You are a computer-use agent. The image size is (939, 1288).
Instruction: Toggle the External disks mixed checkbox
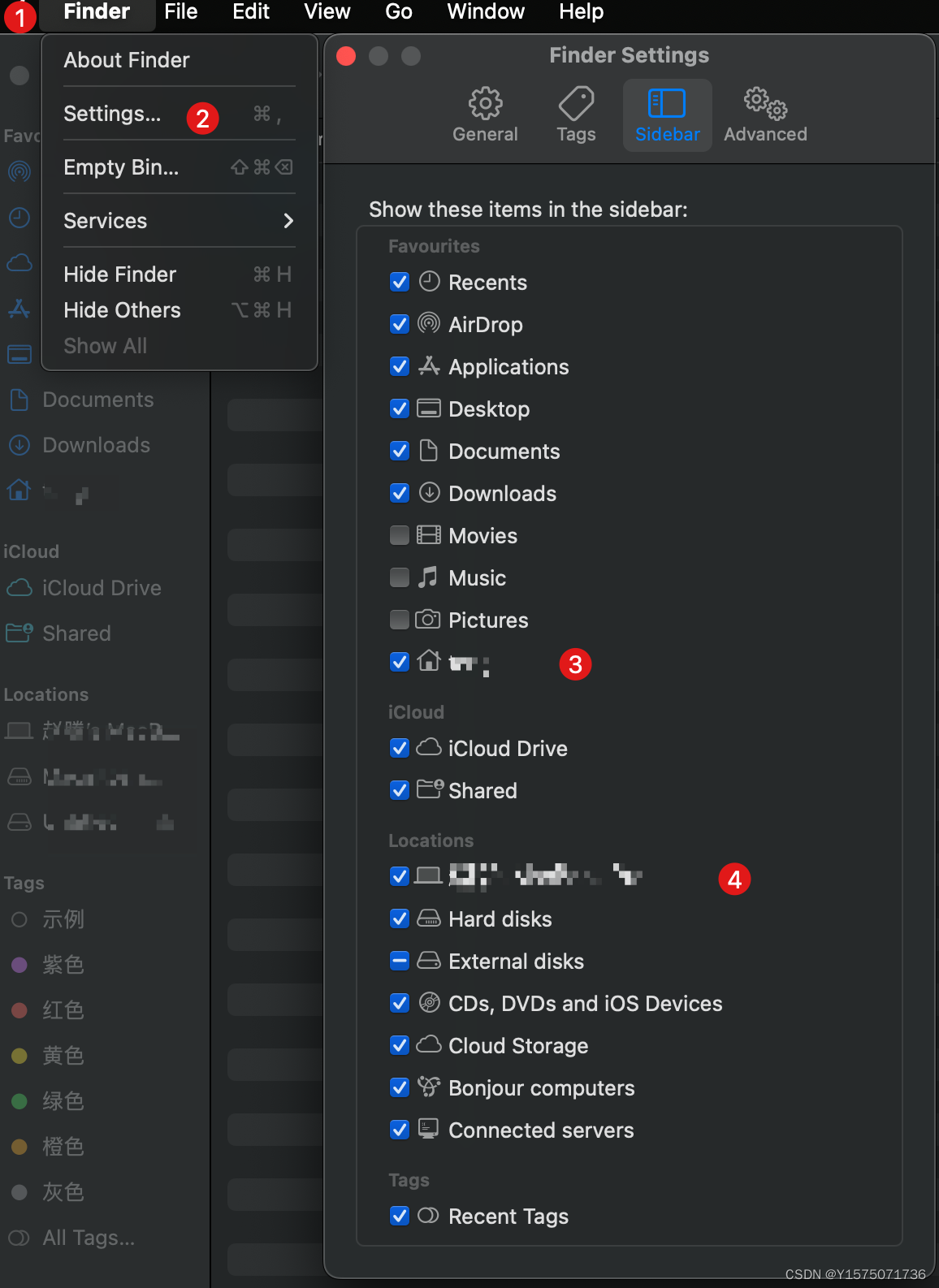click(400, 961)
